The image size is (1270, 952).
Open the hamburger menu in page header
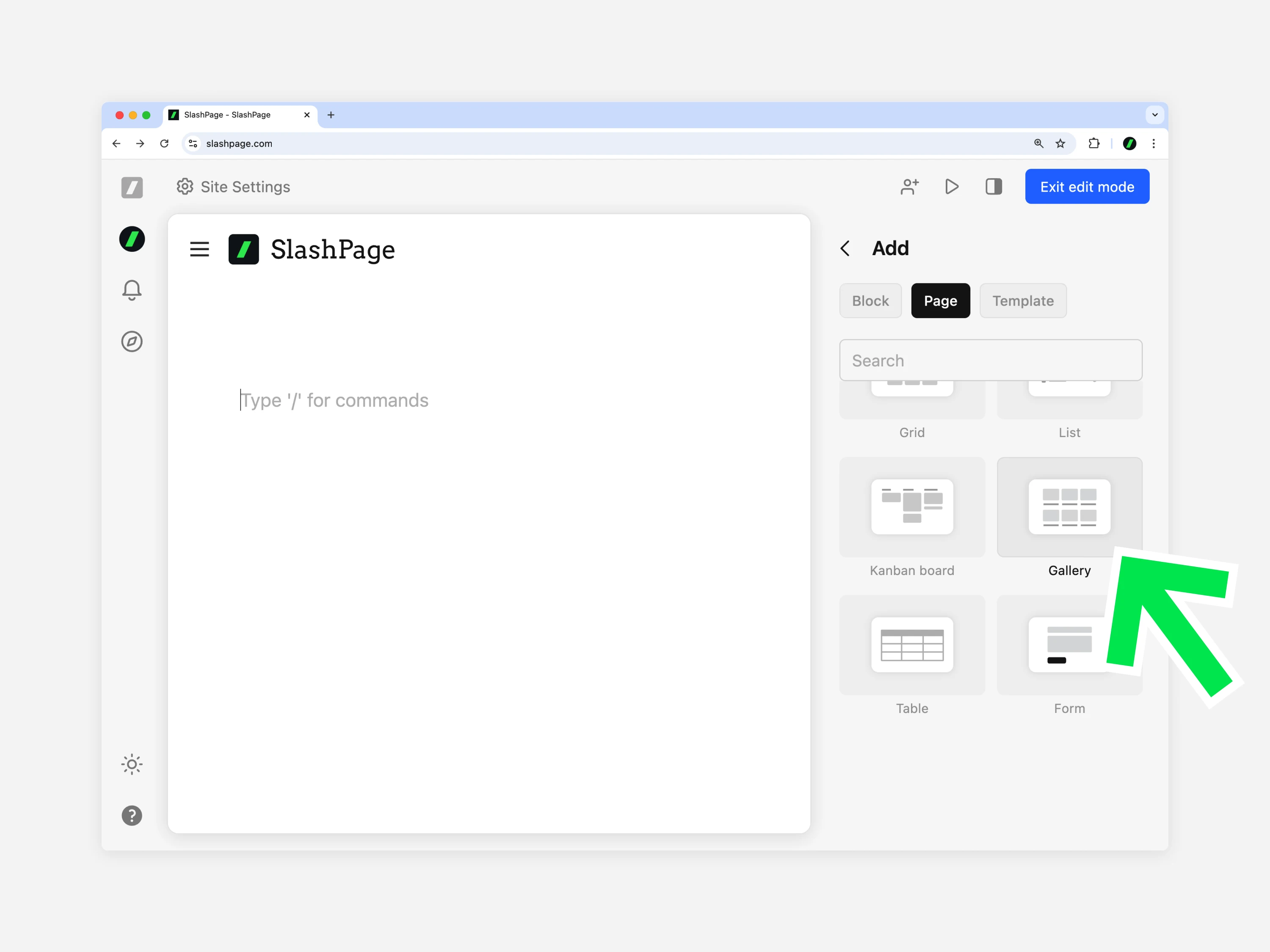coord(200,249)
